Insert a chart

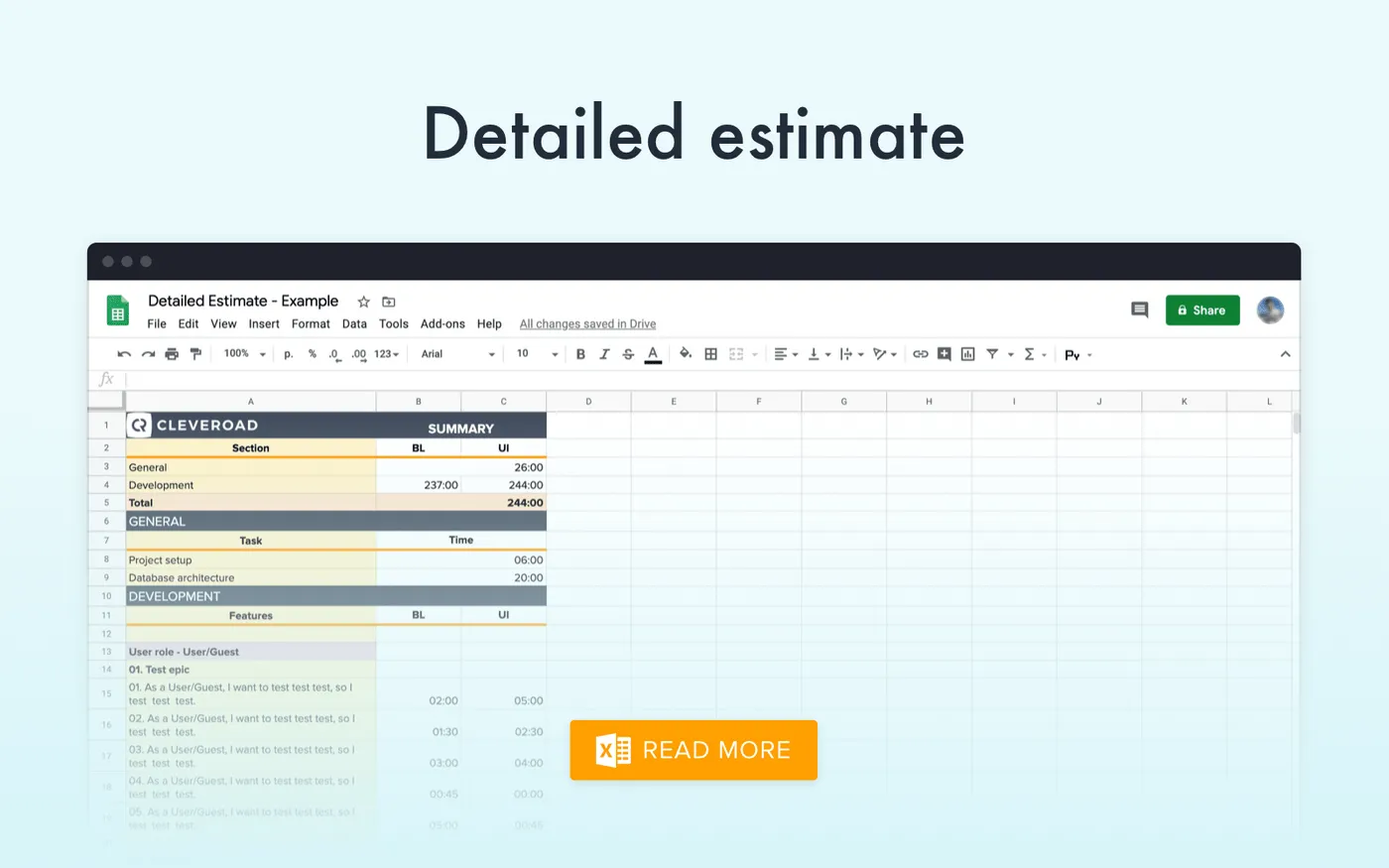click(x=968, y=354)
